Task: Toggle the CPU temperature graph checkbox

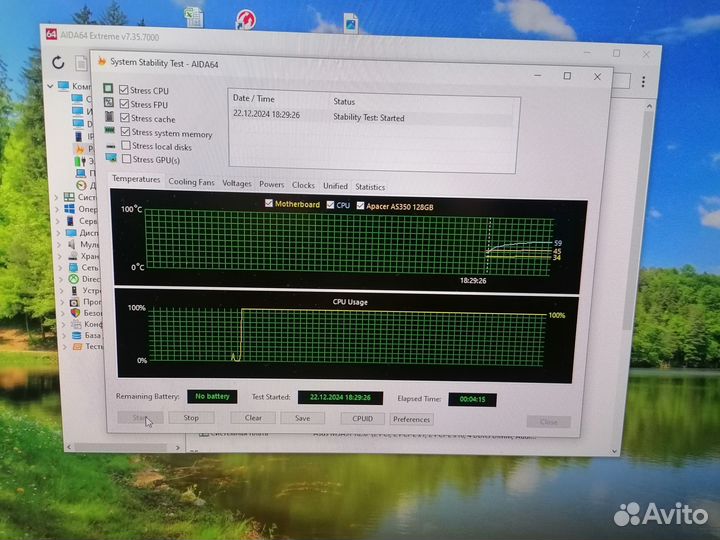Action: (x=330, y=205)
